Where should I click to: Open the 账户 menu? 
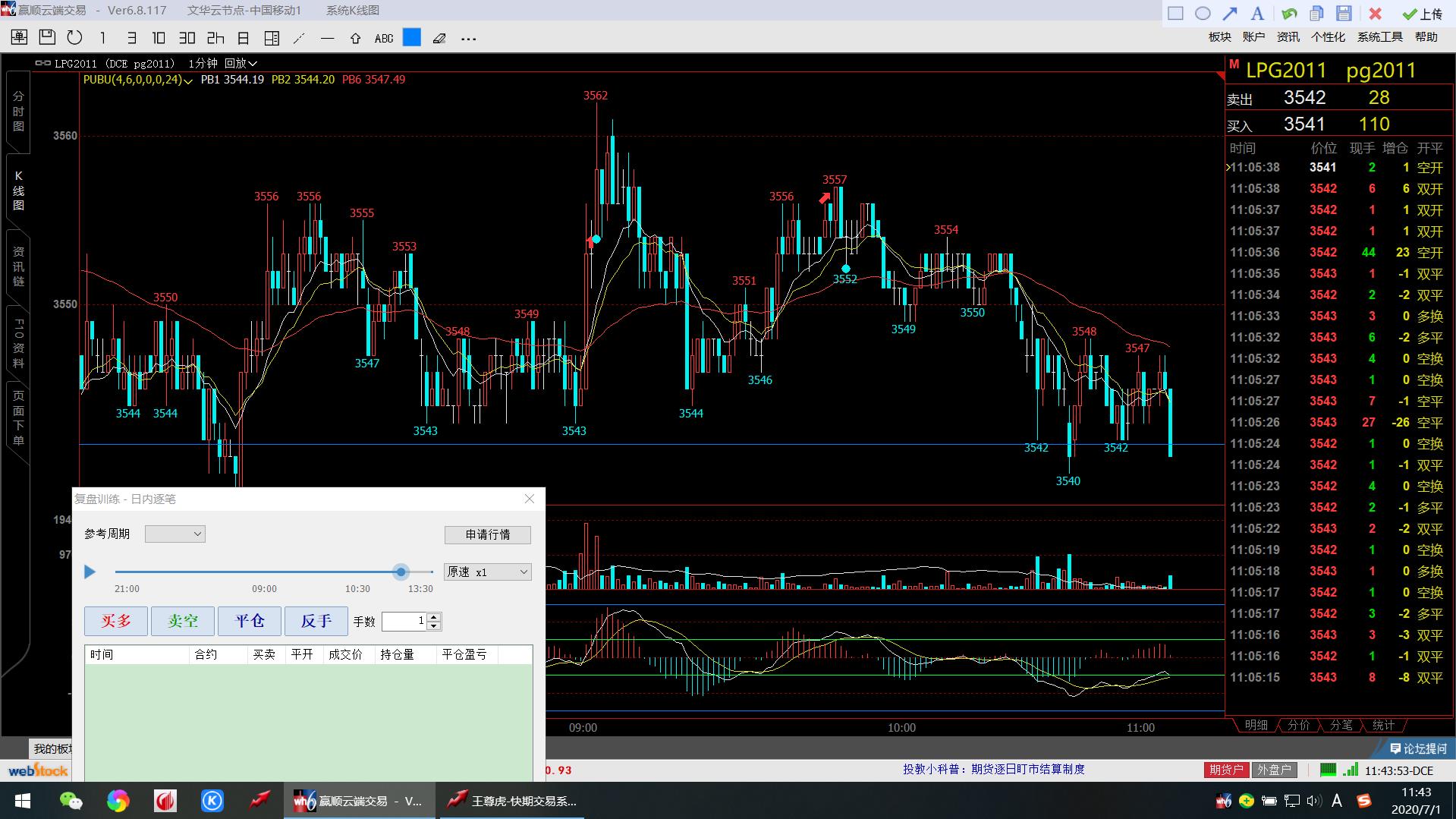coord(1253,36)
